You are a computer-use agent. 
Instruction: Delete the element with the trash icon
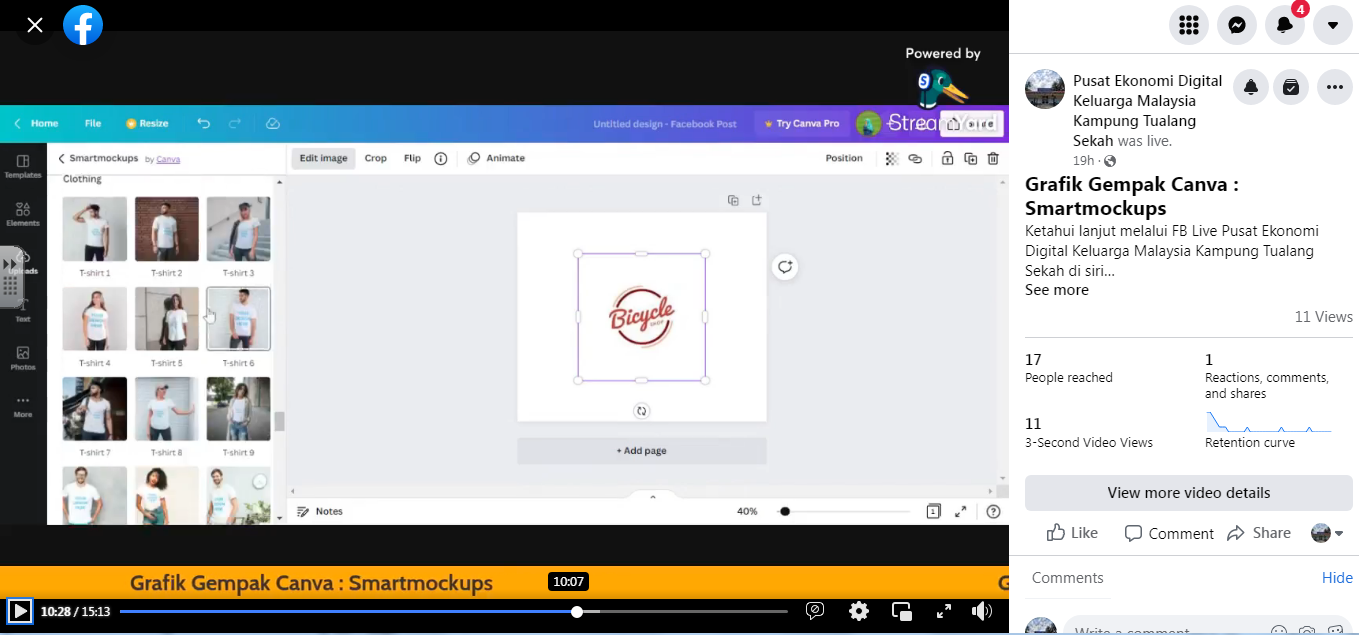993,158
